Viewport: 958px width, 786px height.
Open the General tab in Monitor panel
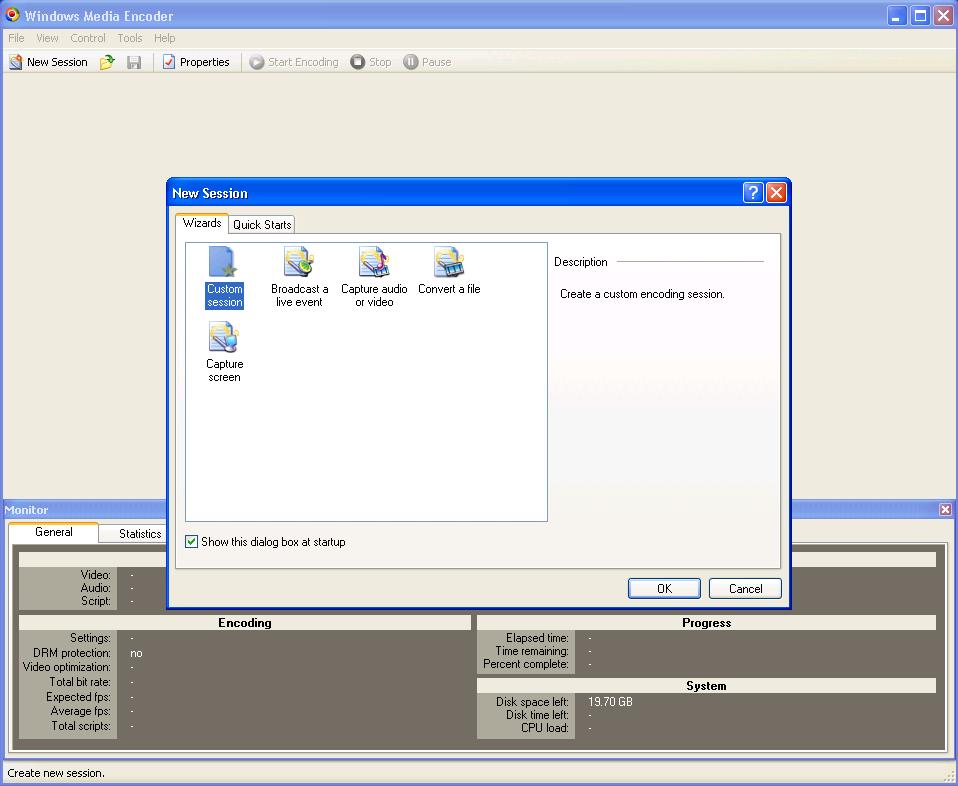54,532
